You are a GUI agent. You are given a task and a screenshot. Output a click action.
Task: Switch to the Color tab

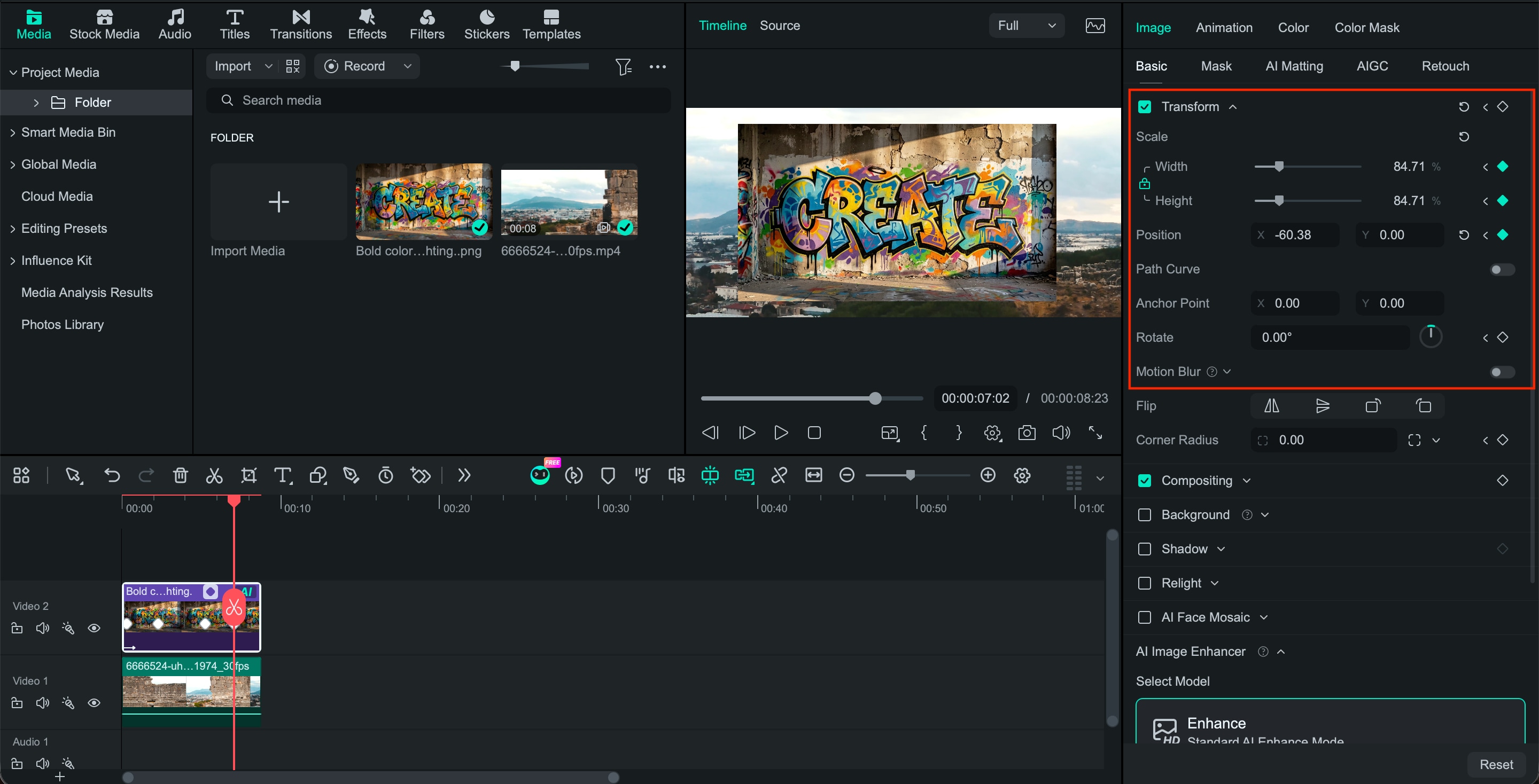coord(1293,27)
